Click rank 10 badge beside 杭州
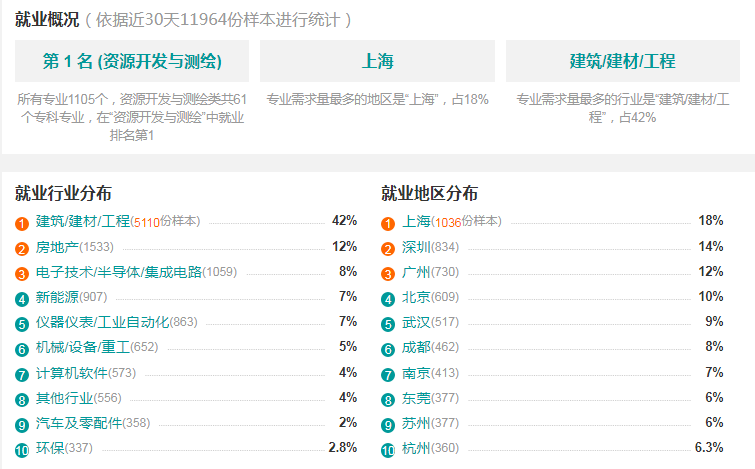The image size is (755, 469). 388,450
